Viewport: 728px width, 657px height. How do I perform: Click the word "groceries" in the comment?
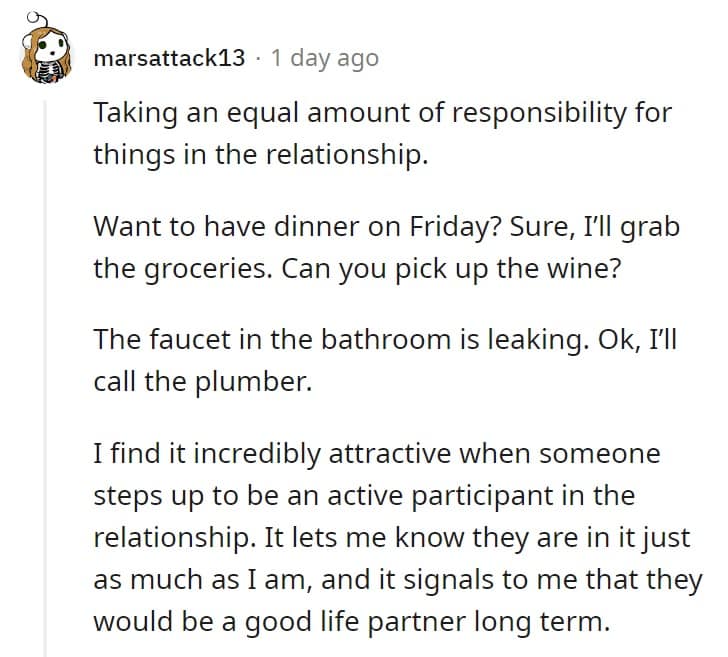[212, 268]
